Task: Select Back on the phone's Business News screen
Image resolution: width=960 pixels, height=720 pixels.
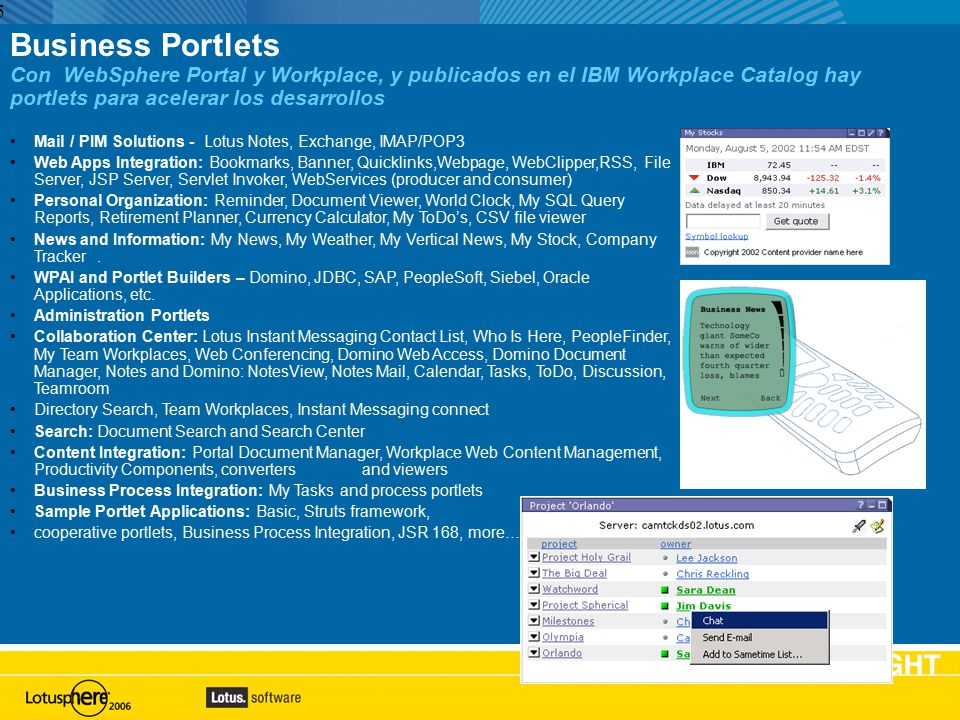Action: [770, 398]
